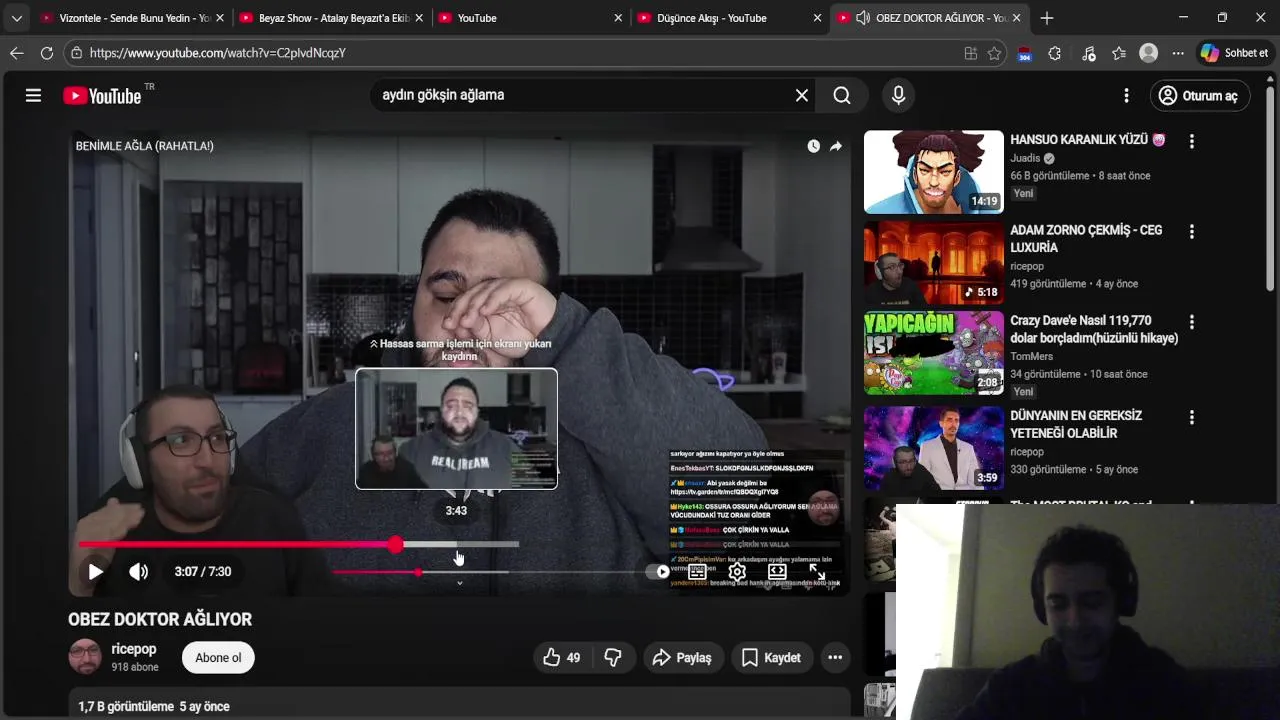Add page to favorites star
Screen dimensions: 1280x720
click(994, 53)
